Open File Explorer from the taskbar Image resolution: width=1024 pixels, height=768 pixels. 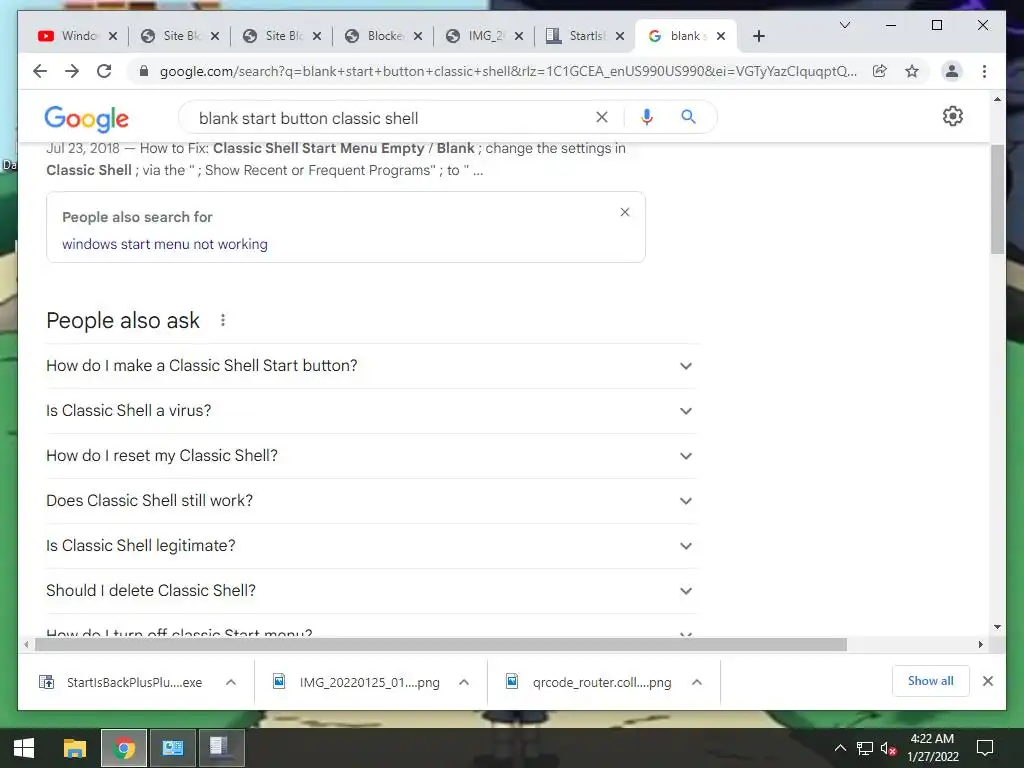pyautogui.click(x=74, y=748)
